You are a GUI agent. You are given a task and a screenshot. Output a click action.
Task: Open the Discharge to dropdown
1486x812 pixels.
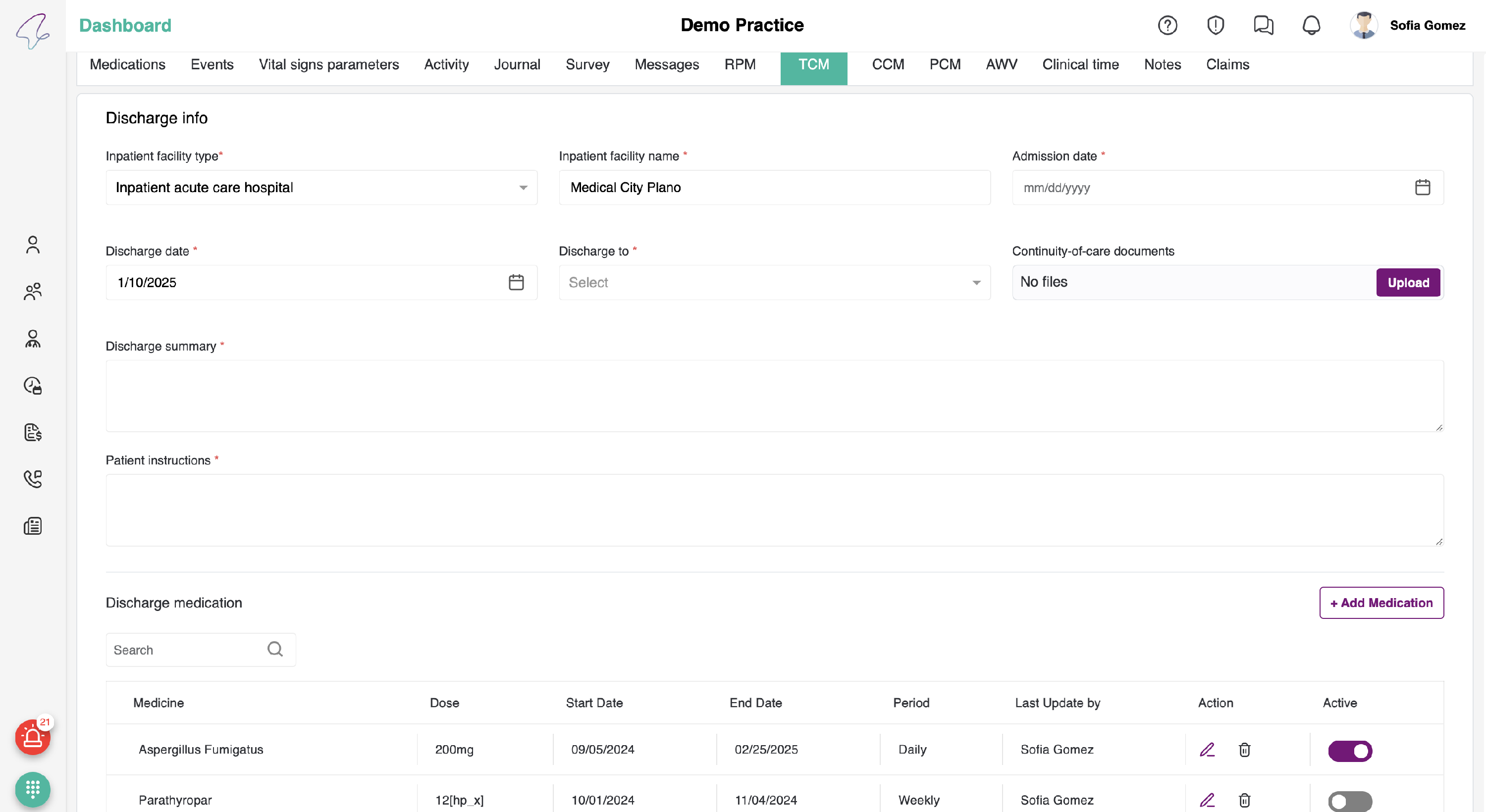(774, 283)
